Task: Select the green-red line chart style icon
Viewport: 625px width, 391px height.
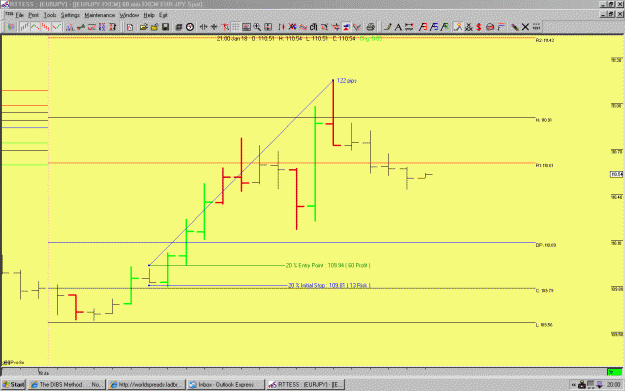Action: point(35,27)
